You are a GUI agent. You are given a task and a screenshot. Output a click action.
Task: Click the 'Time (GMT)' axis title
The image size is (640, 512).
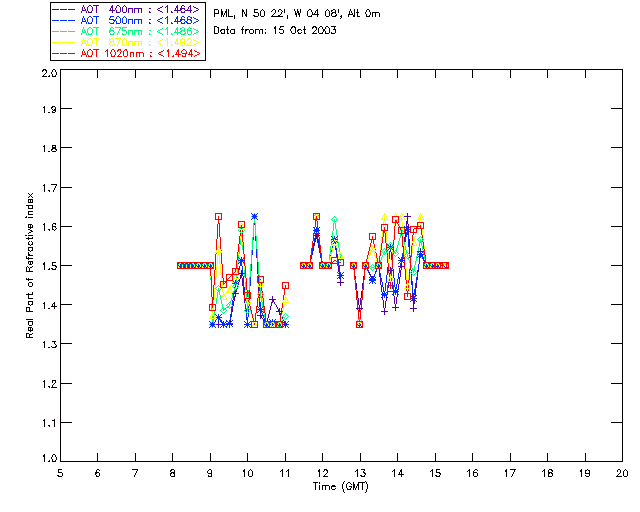click(340, 487)
